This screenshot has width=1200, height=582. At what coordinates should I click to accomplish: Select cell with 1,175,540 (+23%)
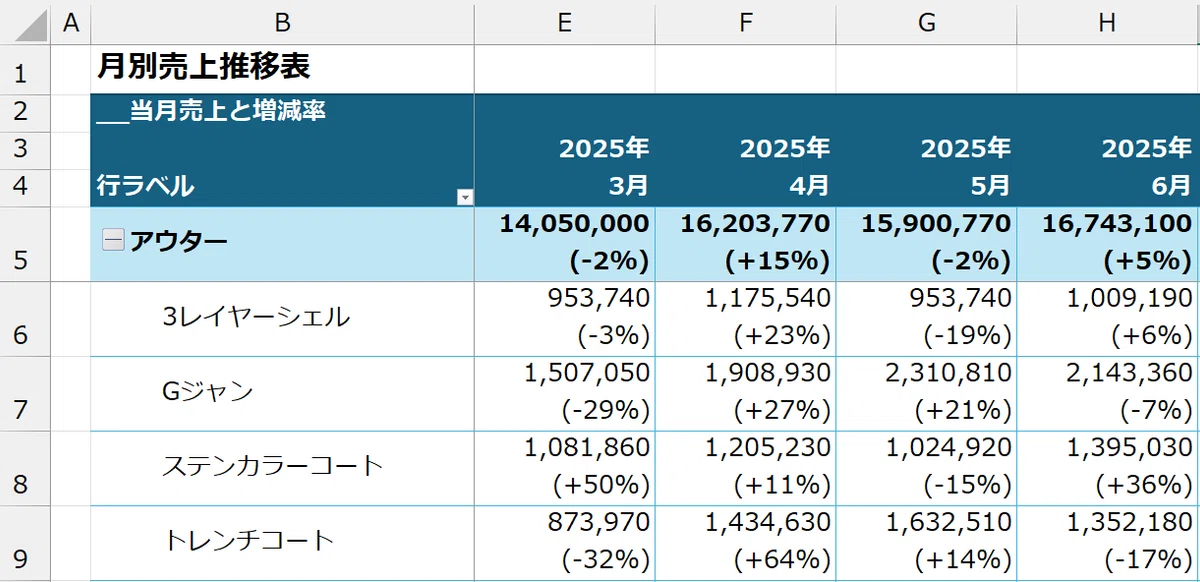(x=746, y=319)
